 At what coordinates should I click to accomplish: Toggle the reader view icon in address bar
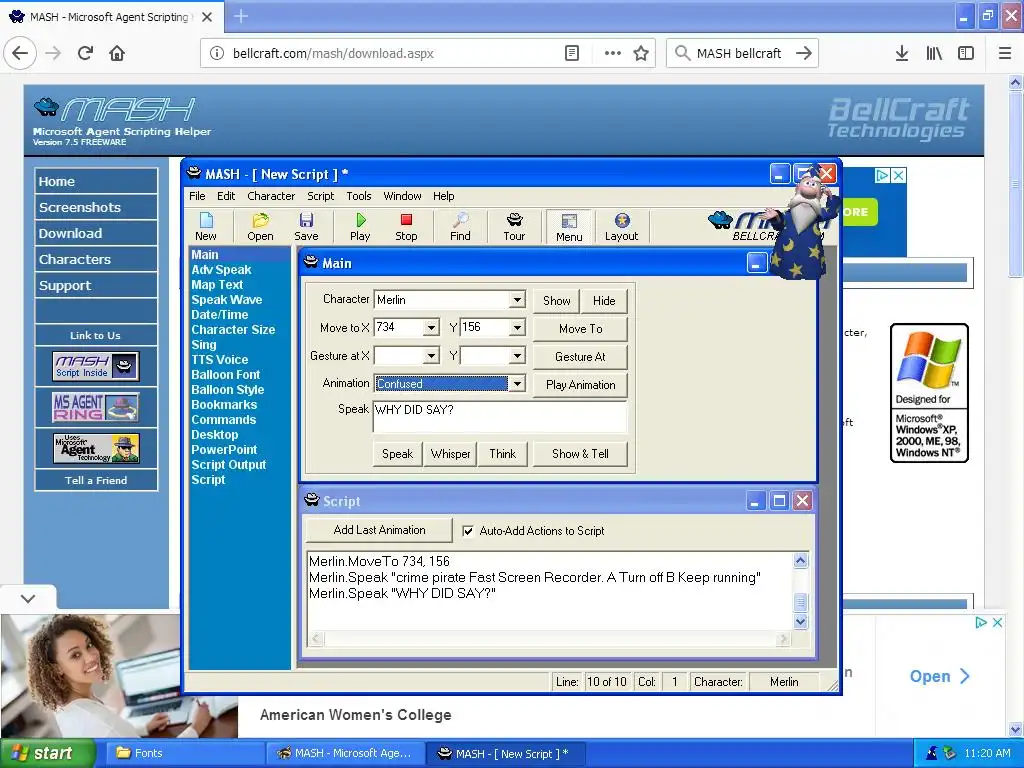571,53
